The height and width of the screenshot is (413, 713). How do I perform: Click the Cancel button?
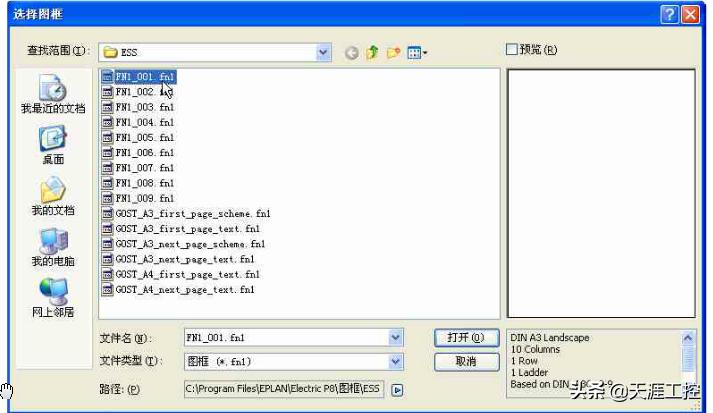click(467, 362)
